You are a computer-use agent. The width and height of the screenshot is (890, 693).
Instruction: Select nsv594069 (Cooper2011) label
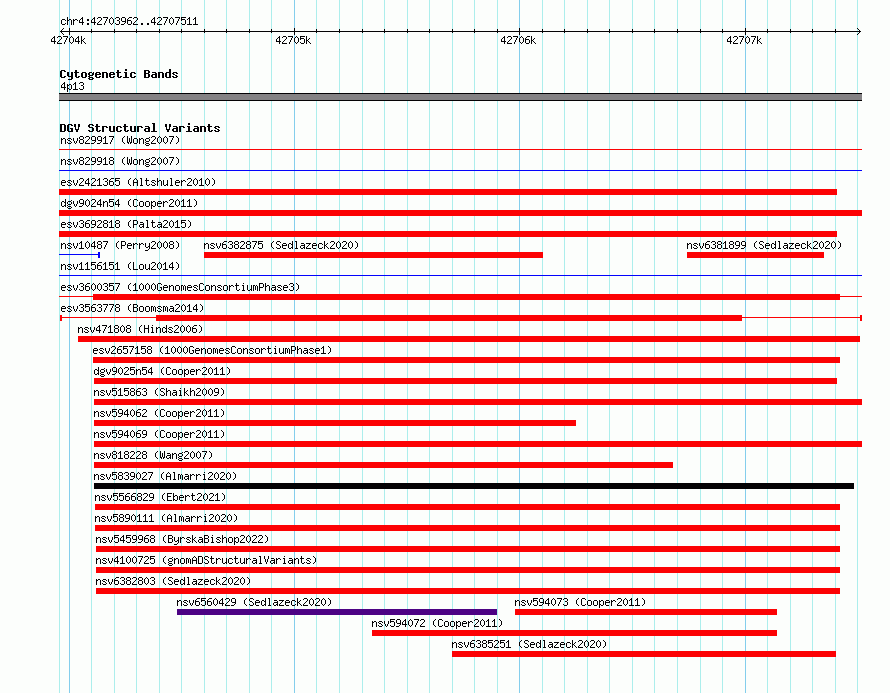click(x=159, y=434)
